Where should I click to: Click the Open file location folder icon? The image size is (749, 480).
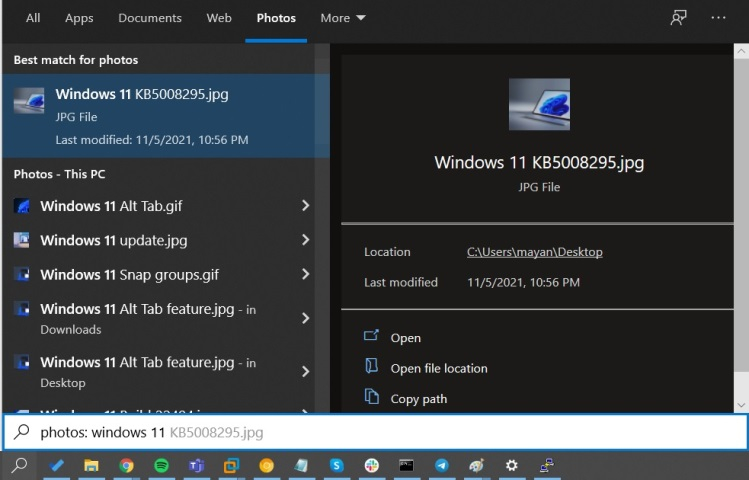coord(371,366)
